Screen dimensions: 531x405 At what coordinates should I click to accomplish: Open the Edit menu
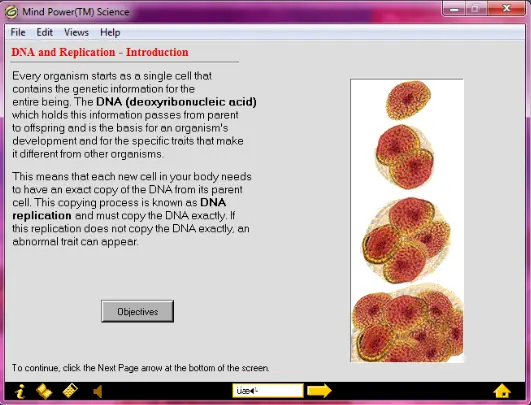tap(44, 33)
